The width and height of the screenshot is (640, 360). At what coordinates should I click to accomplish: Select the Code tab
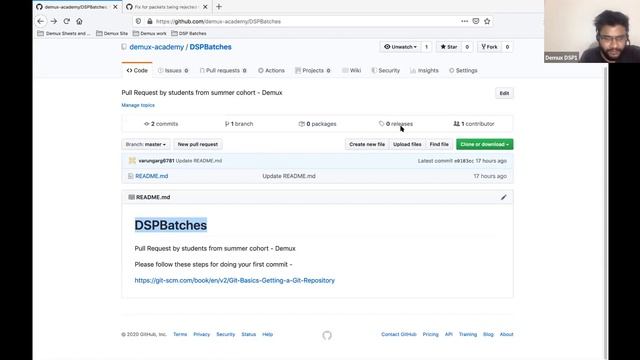coord(137,71)
